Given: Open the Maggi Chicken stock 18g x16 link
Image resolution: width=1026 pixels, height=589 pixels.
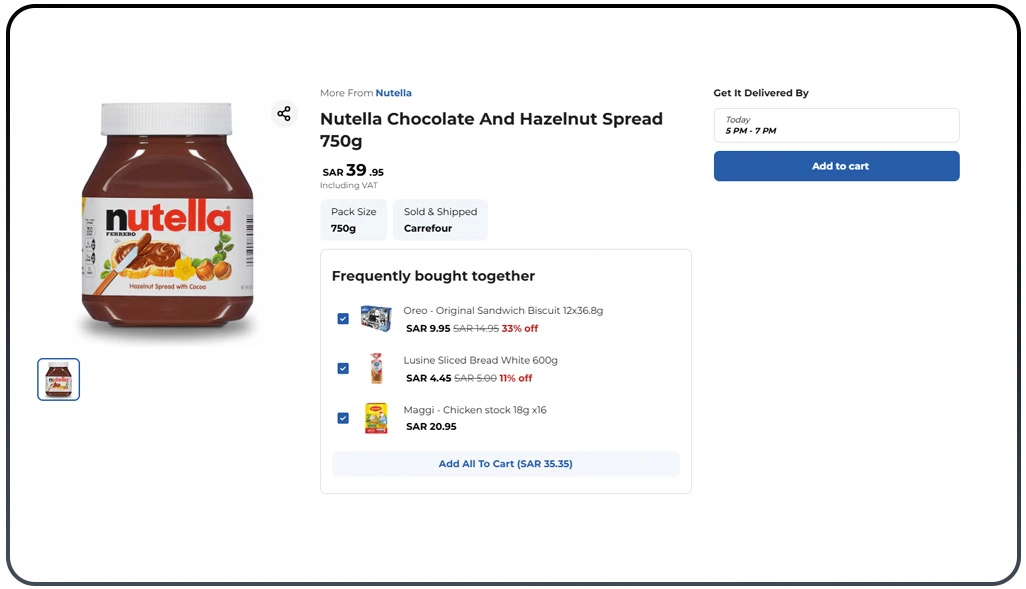Looking at the screenshot, I should coord(475,410).
